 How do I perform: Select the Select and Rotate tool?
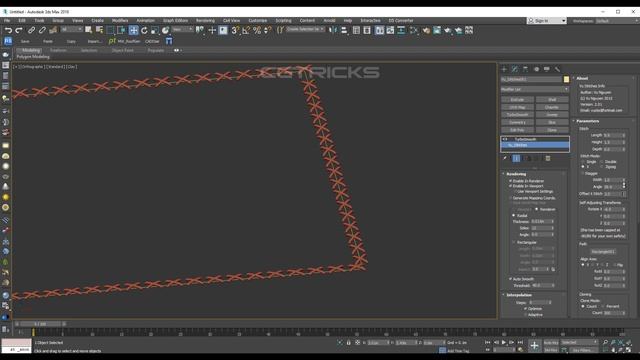click(144, 30)
